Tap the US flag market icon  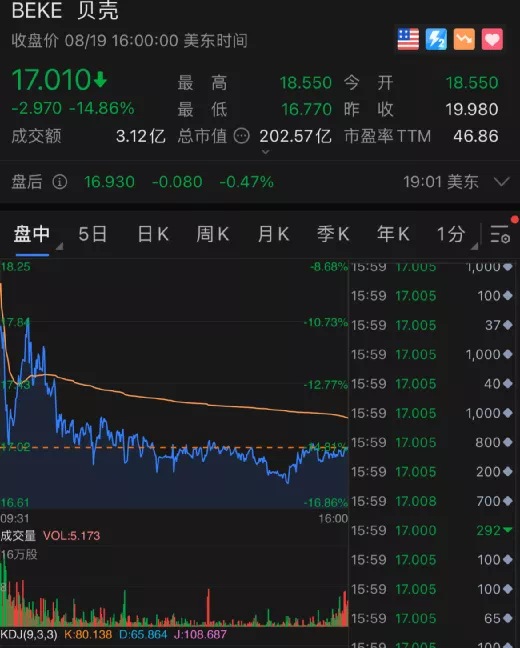pyautogui.click(x=408, y=39)
